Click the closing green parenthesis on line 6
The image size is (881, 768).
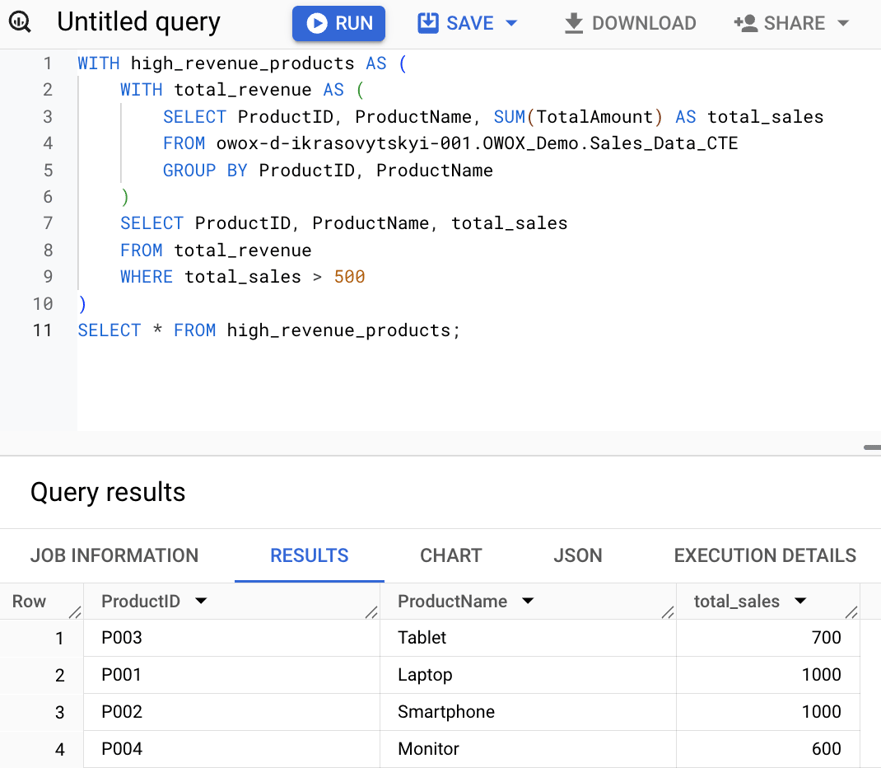click(x=125, y=197)
